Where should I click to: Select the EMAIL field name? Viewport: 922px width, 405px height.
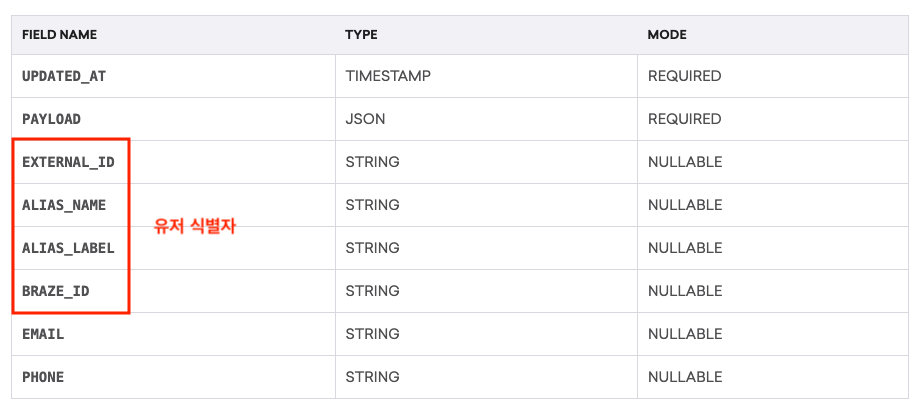43,334
